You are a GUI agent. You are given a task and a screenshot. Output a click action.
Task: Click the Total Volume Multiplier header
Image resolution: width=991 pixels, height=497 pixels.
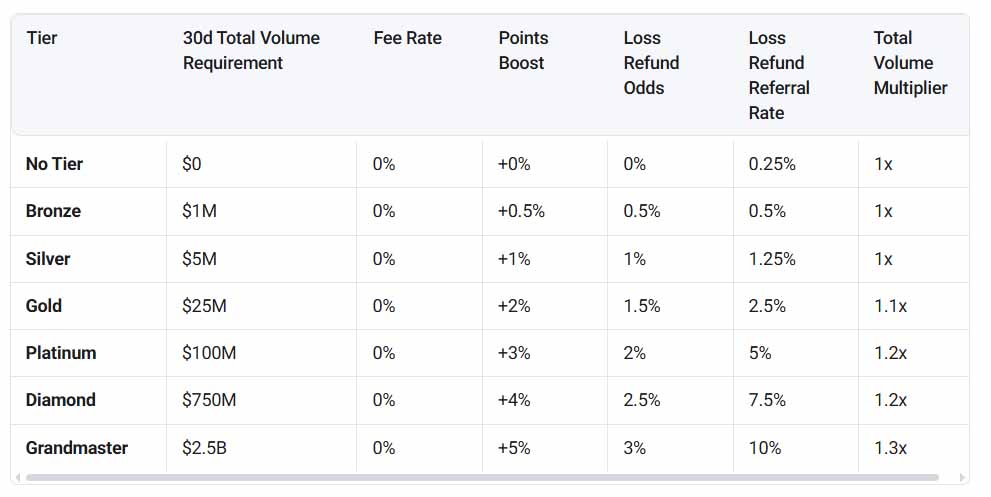click(910, 63)
